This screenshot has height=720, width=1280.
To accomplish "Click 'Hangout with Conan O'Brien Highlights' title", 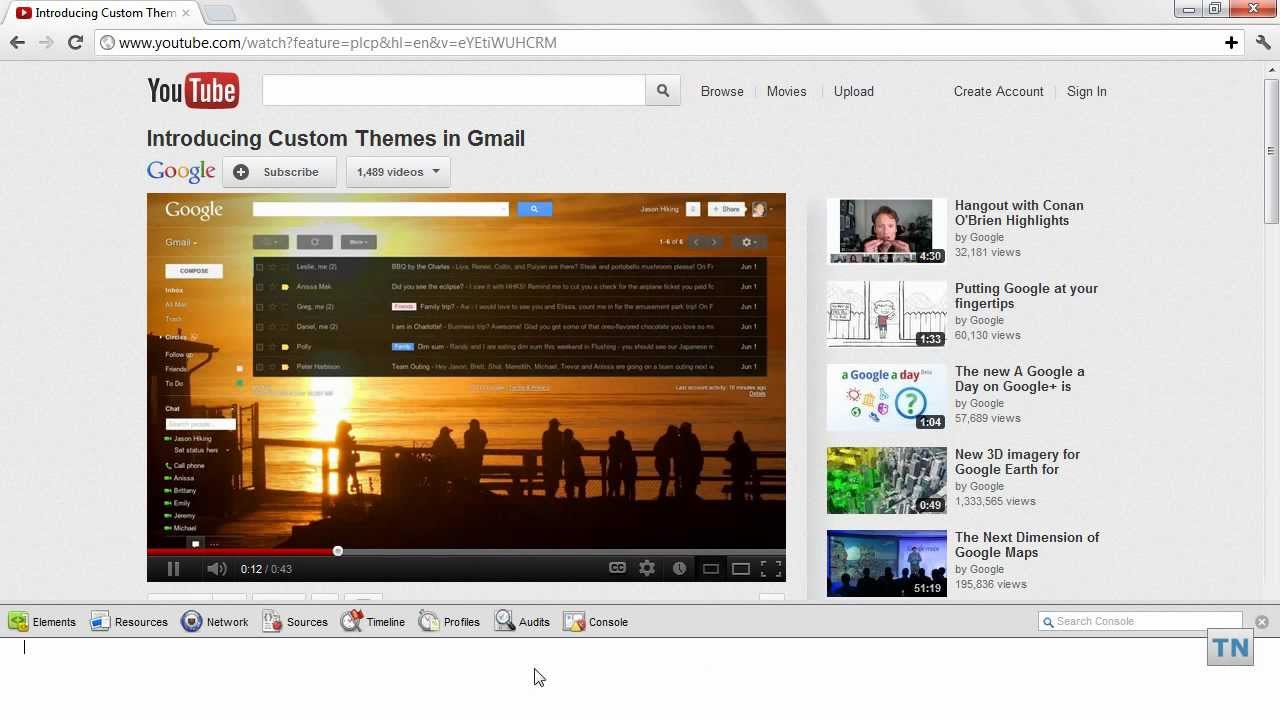I will (1019, 213).
